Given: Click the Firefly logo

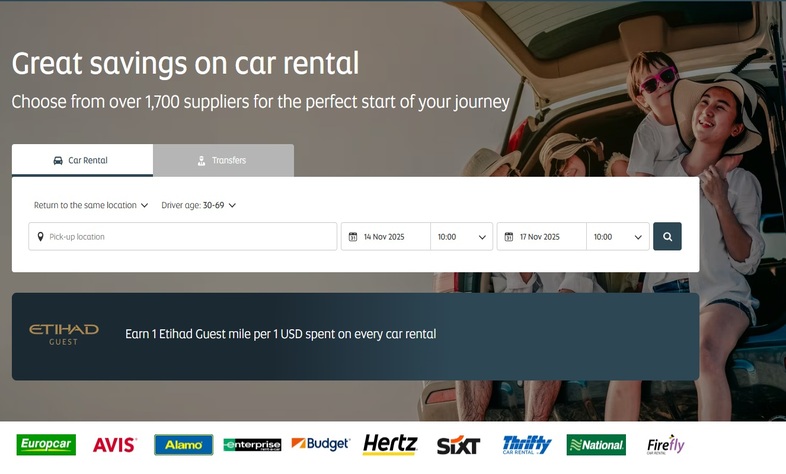Looking at the screenshot, I should click(665, 445).
